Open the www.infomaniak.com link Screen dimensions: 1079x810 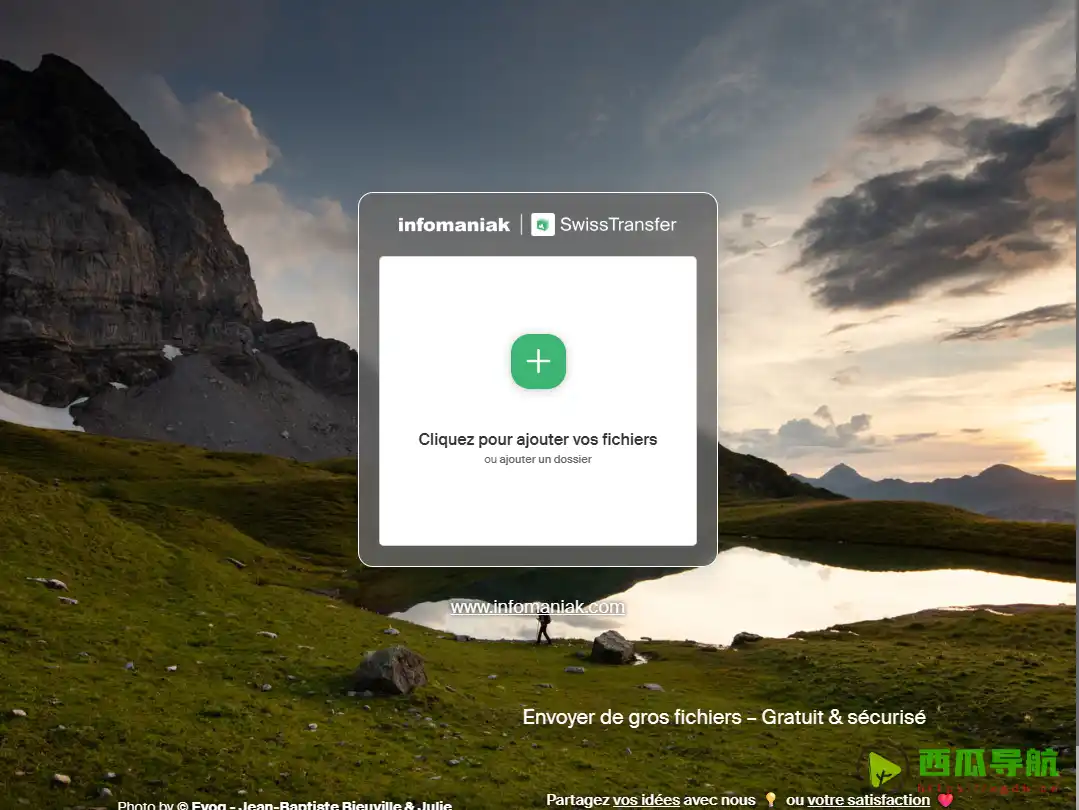tap(537, 607)
